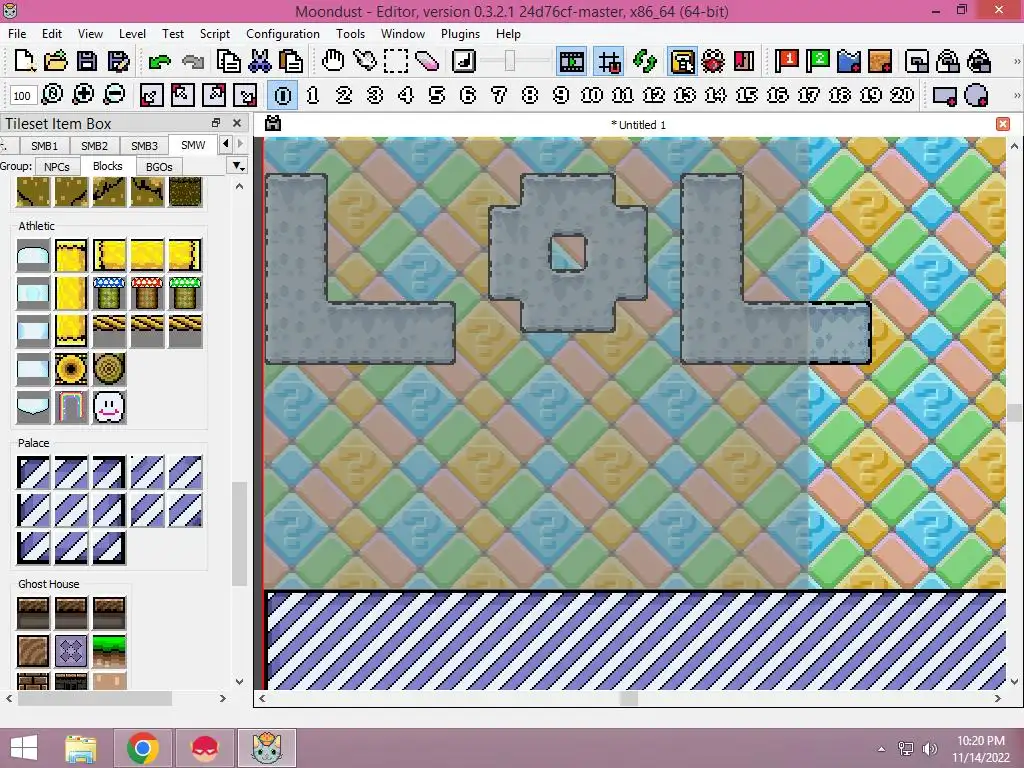
Task: Open the Level menu
Action: (x=132, y=33)
